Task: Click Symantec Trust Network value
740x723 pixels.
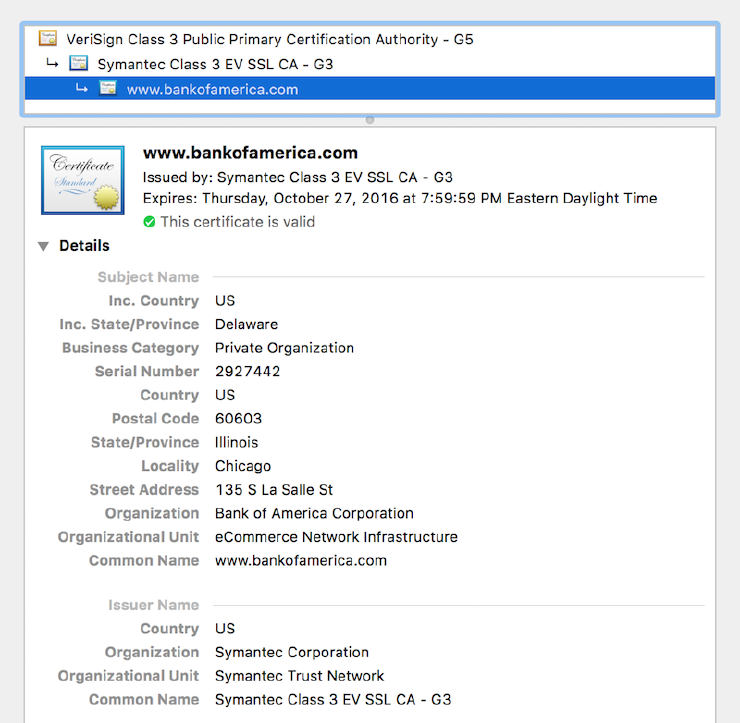Action: pos(299,676)
